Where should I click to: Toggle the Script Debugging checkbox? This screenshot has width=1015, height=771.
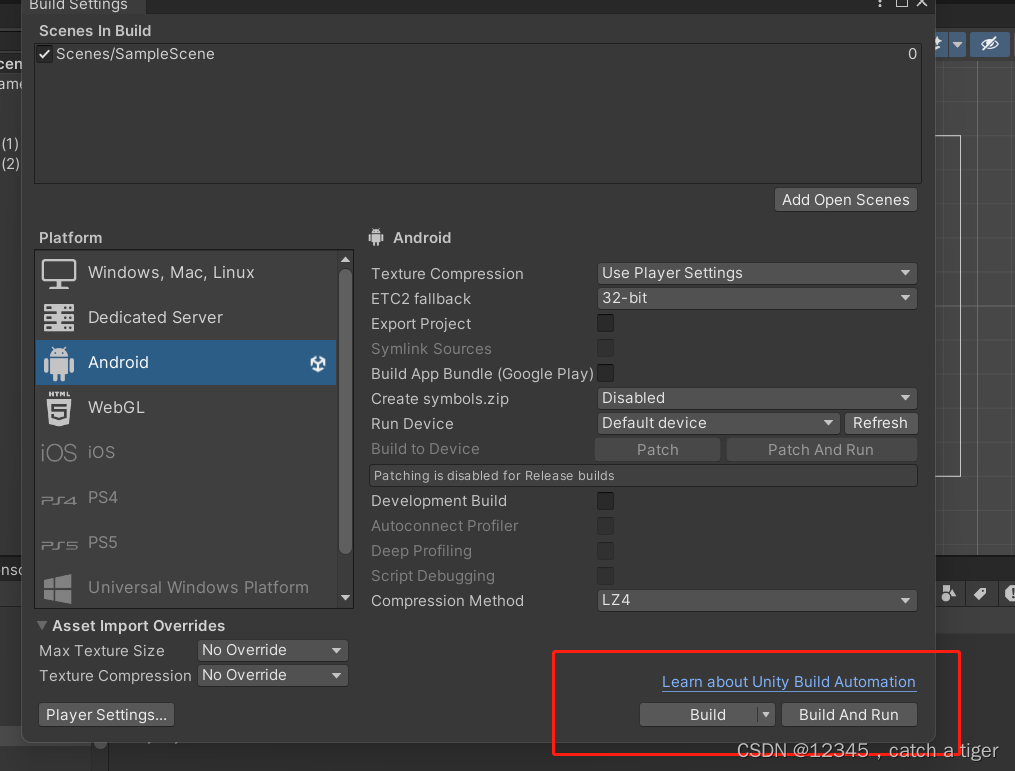point(605,575)
